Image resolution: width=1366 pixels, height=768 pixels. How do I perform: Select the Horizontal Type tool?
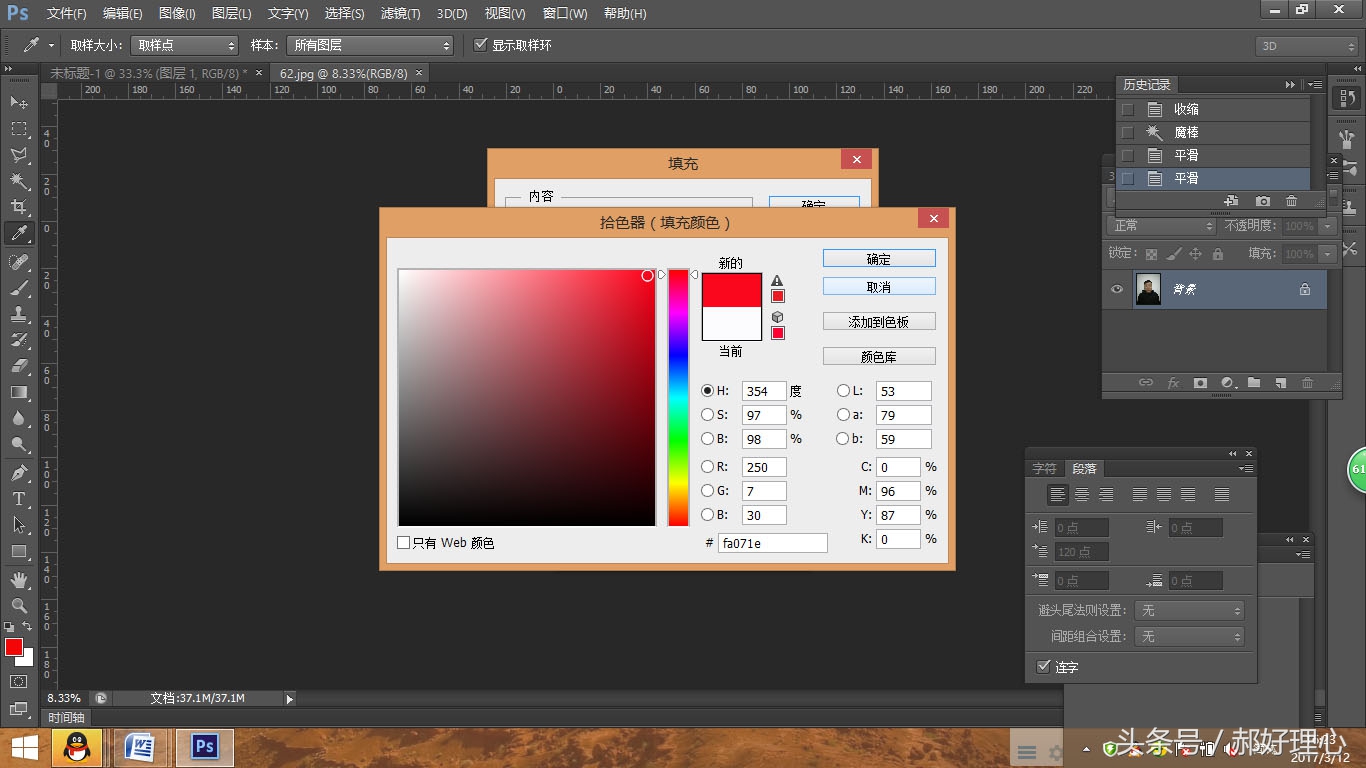coord(19,498)
